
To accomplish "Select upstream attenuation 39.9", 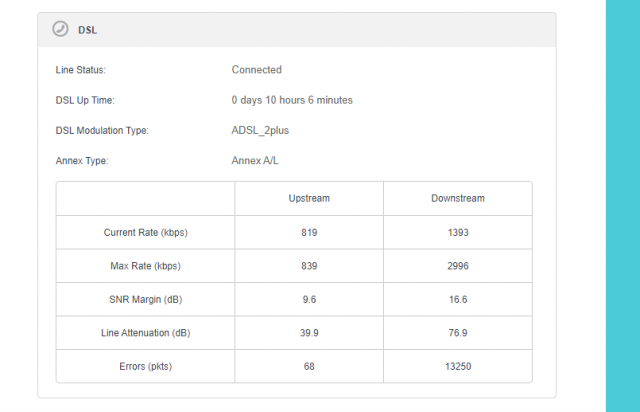I will 309,333.
